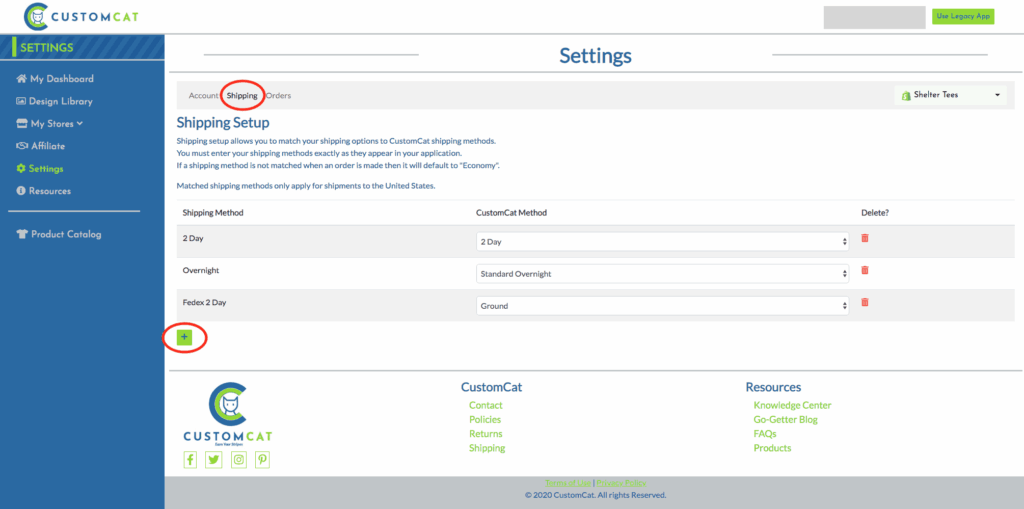Click the Settings gear icon in sidebar
The height and width of the screenshot is (509, 1024).
21,169
